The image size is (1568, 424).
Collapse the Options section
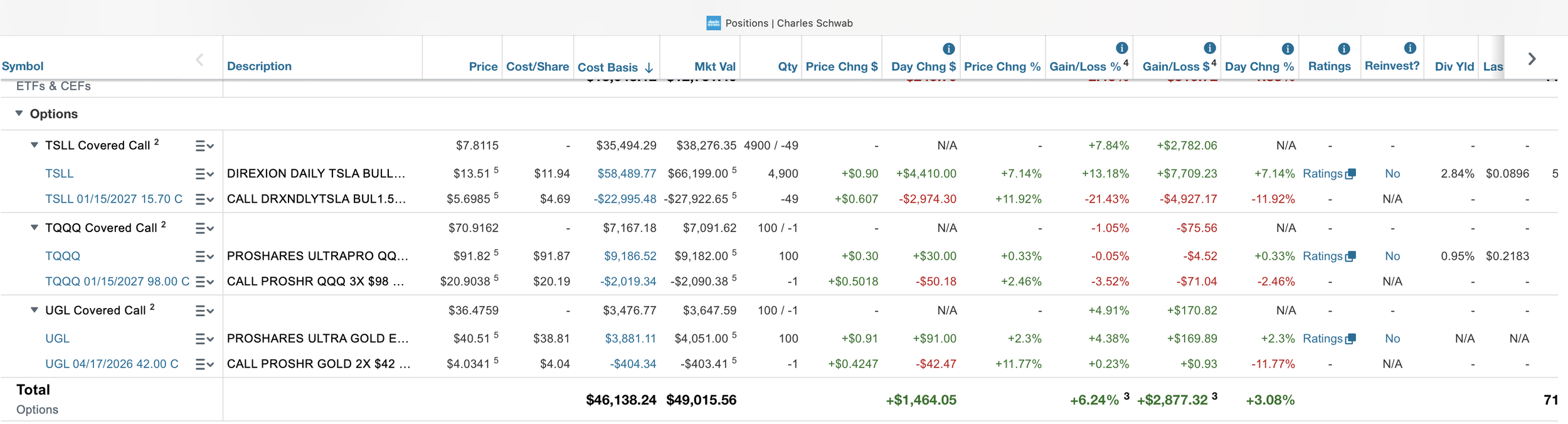[x=19, y=114]
